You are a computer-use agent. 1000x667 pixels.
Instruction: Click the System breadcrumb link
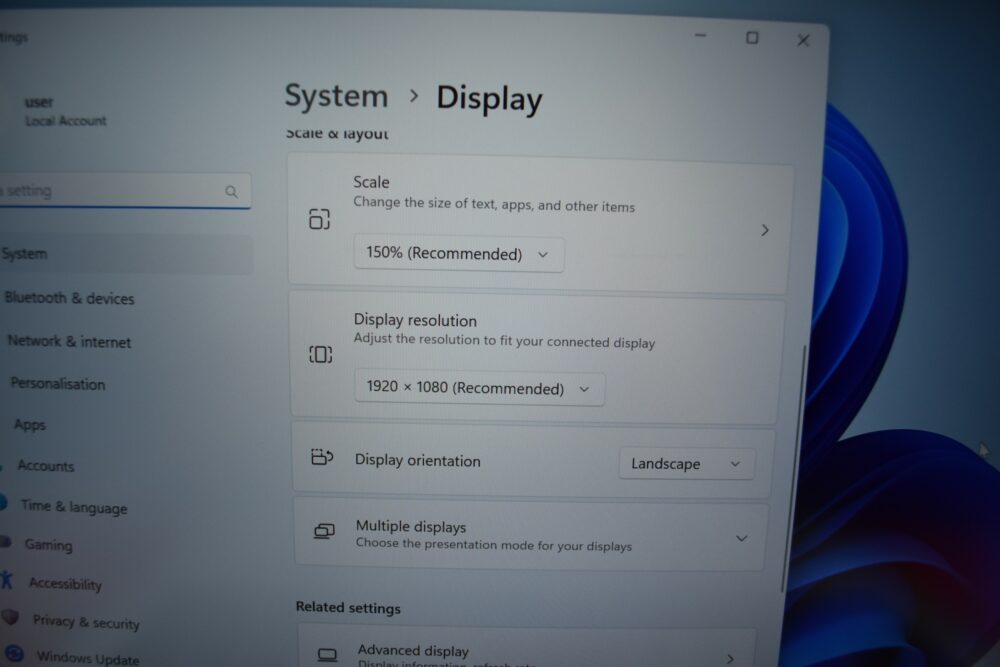[336, 96]
